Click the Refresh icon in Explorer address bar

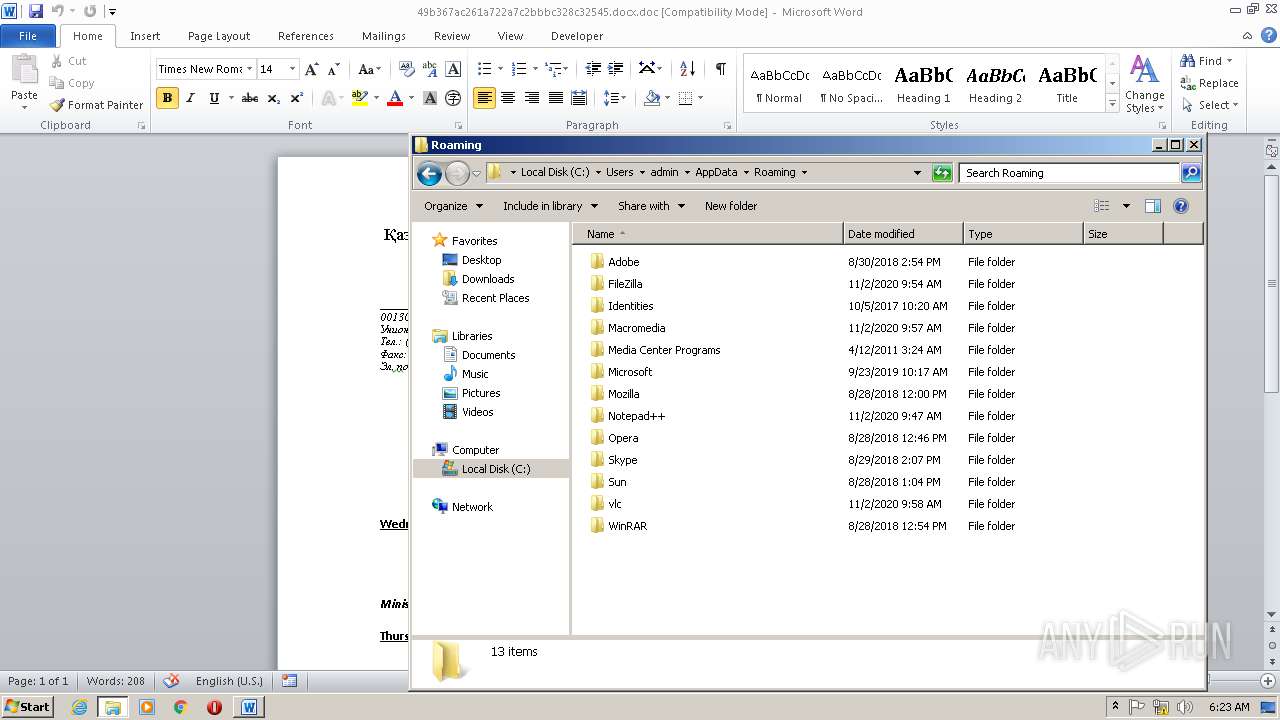pyautogui.click(x=941, y=173)
